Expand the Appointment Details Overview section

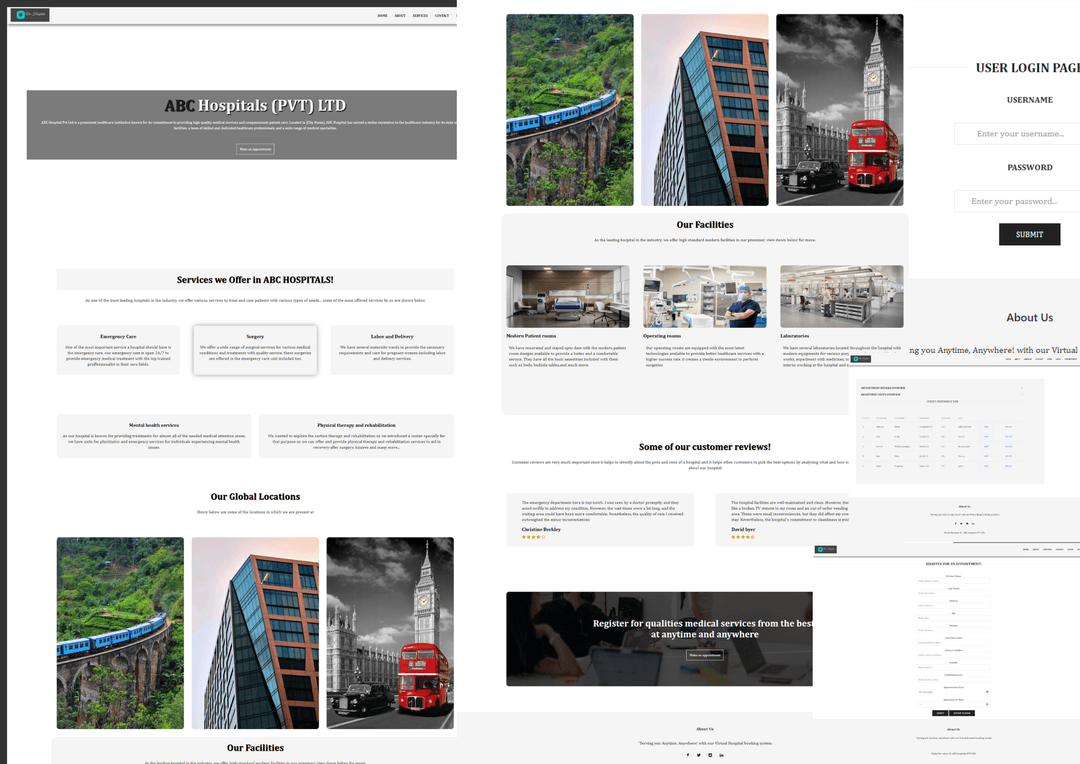[942, 388]
